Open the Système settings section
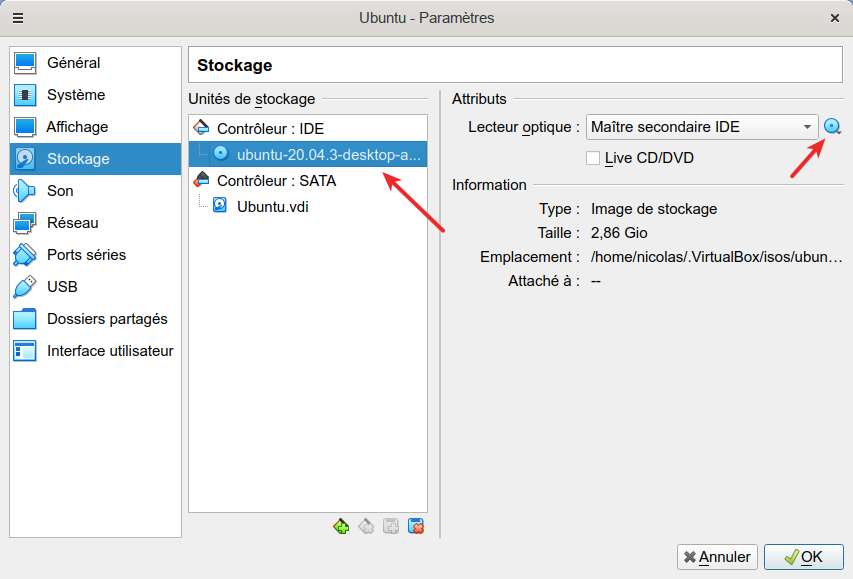This screenshot has height=579, width=853. [x=75, y=95]
